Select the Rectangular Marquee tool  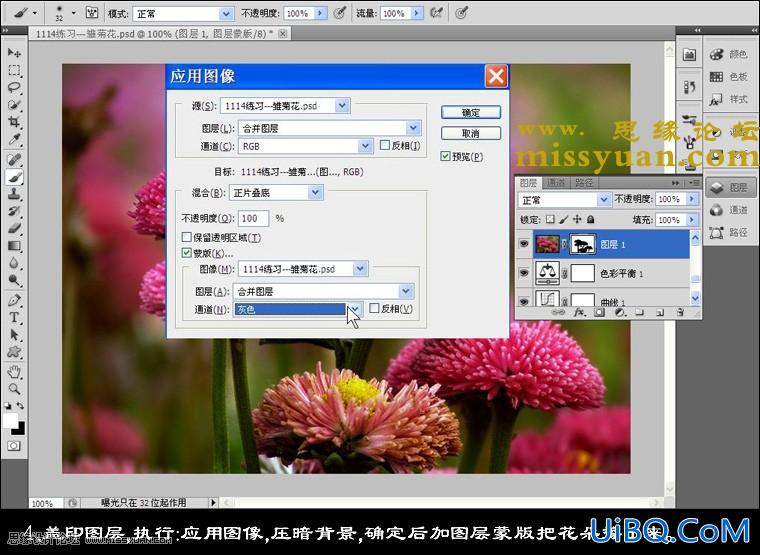pyautogui.click(x=14, y=70)
